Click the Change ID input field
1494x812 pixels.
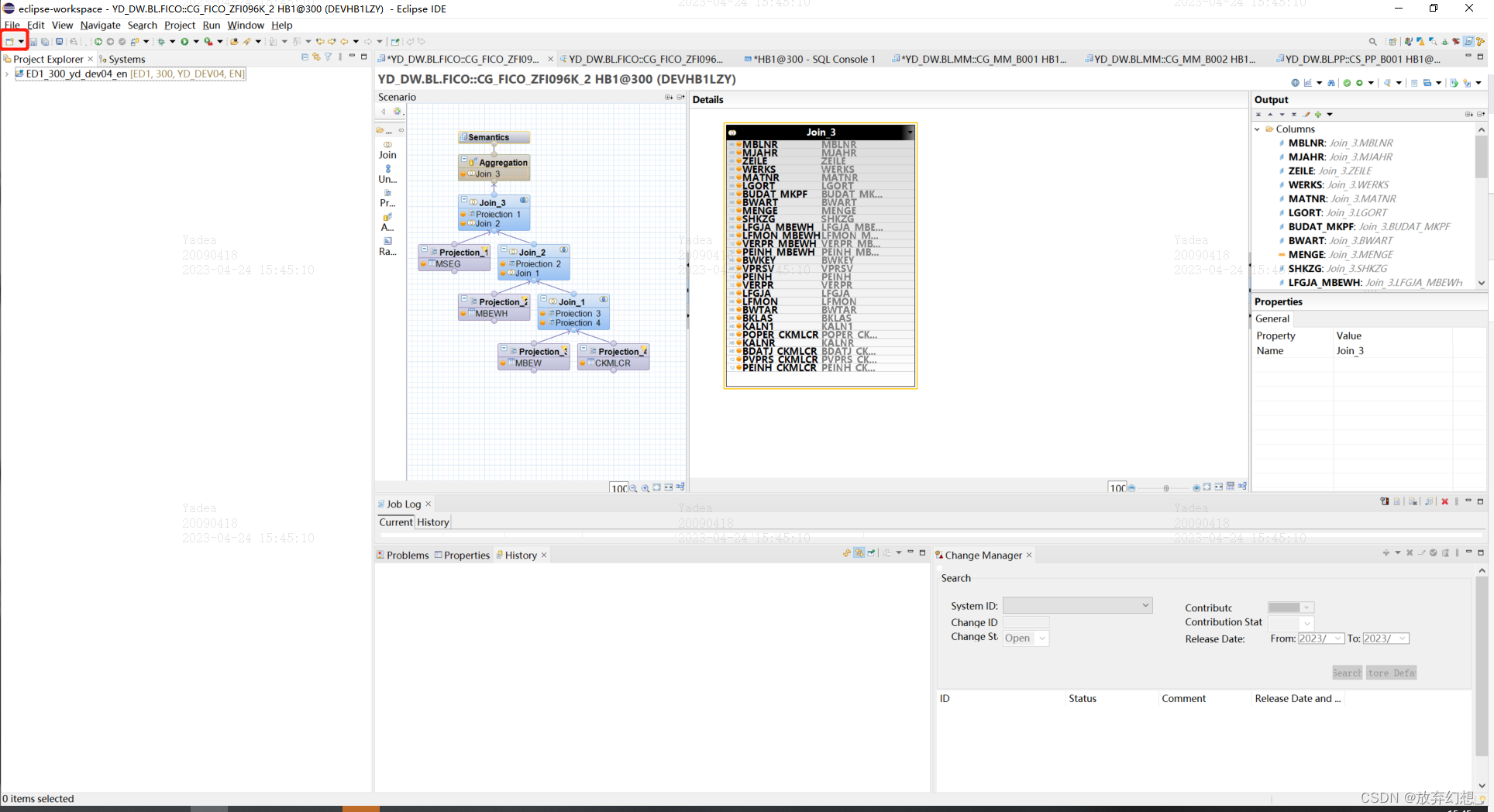[1026, 622]
